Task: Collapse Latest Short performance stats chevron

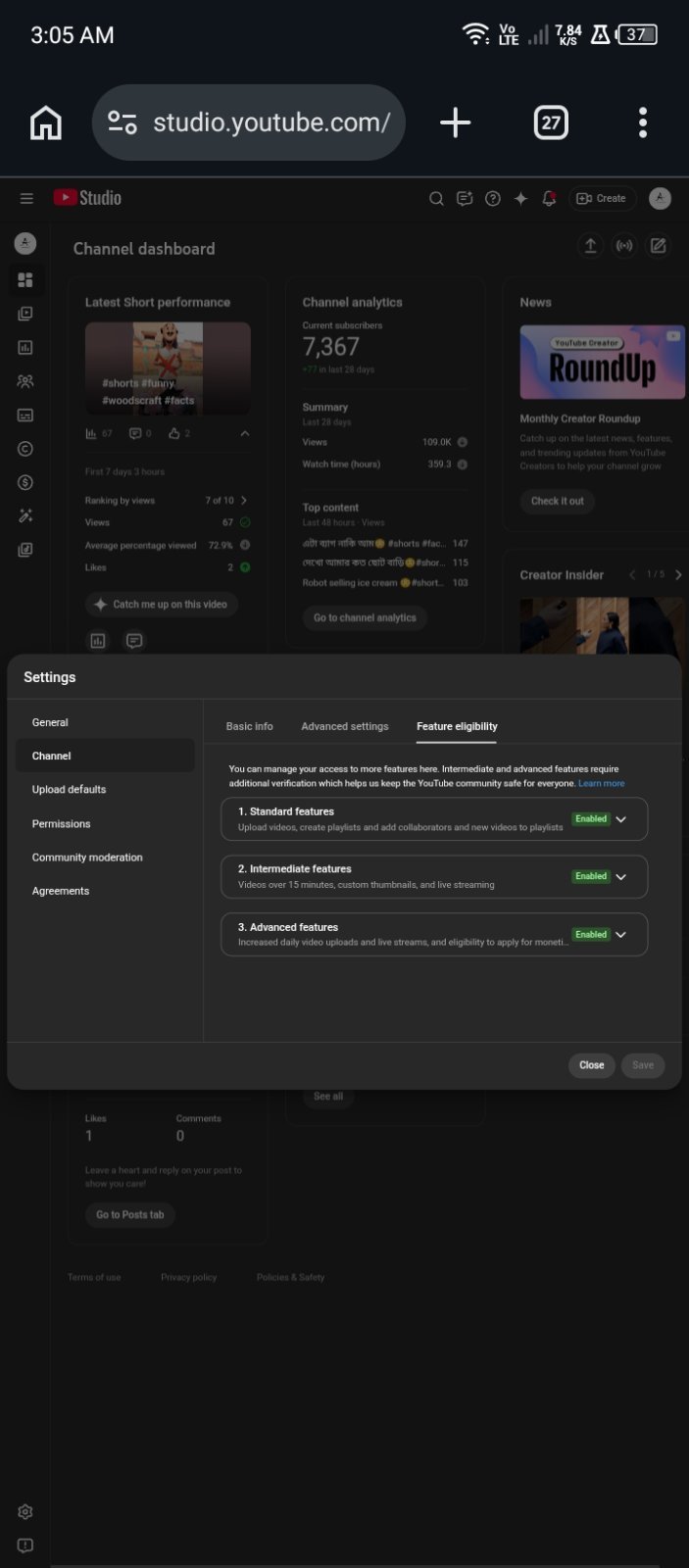Action: pos(245,433)
